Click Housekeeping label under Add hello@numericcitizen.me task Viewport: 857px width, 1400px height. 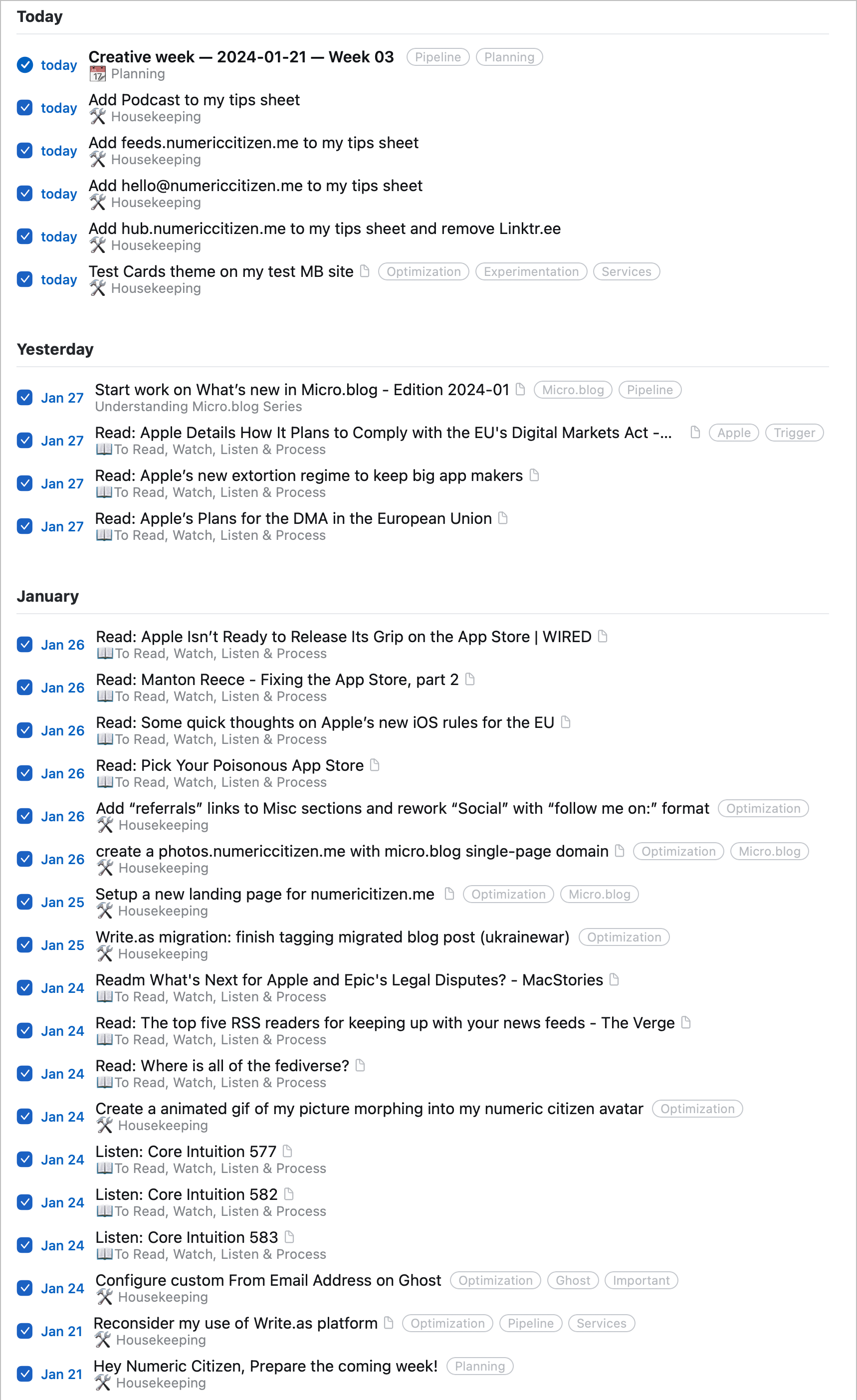click(x=156, y=203)
